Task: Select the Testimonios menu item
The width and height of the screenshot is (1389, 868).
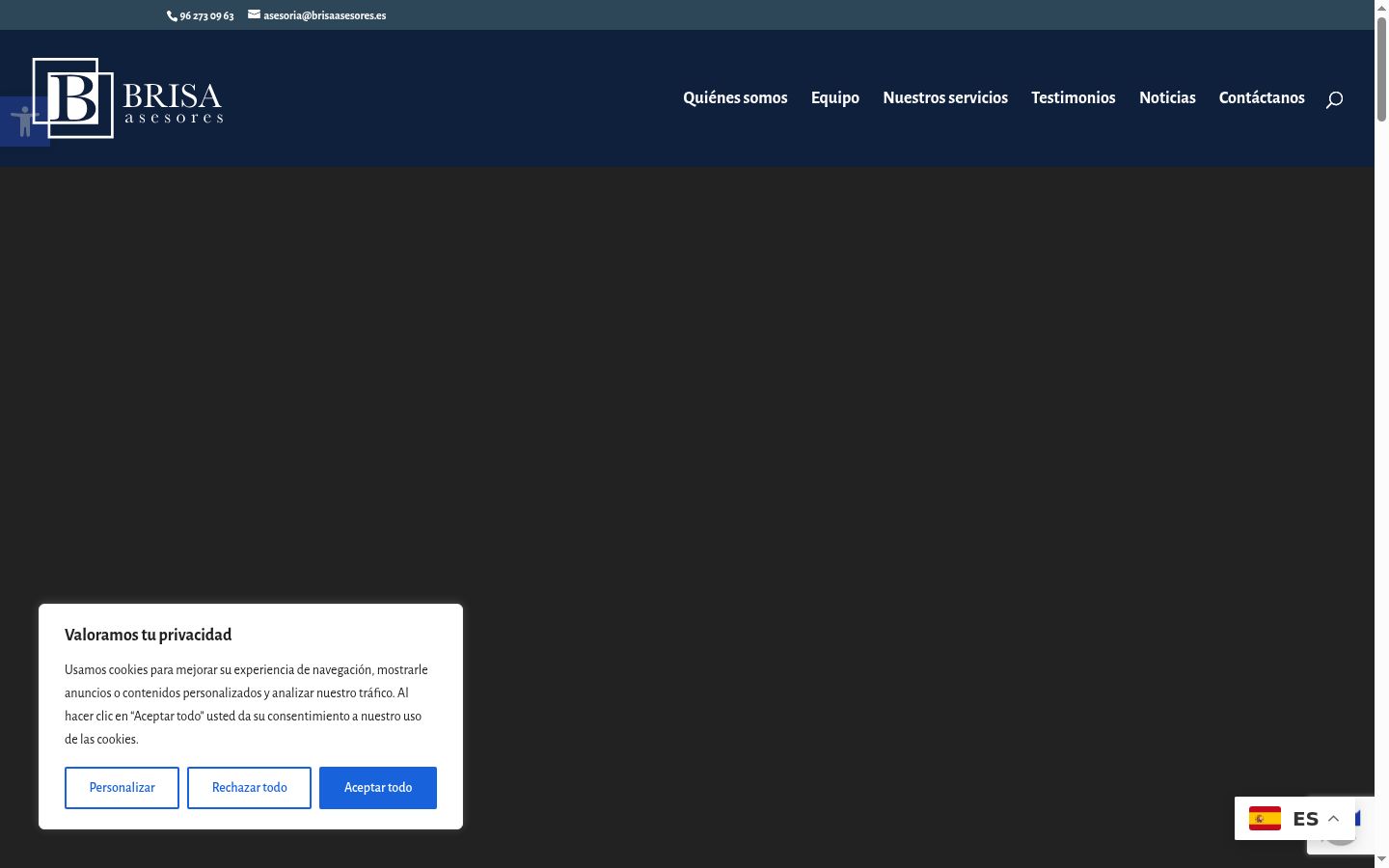Action: 1074,97
